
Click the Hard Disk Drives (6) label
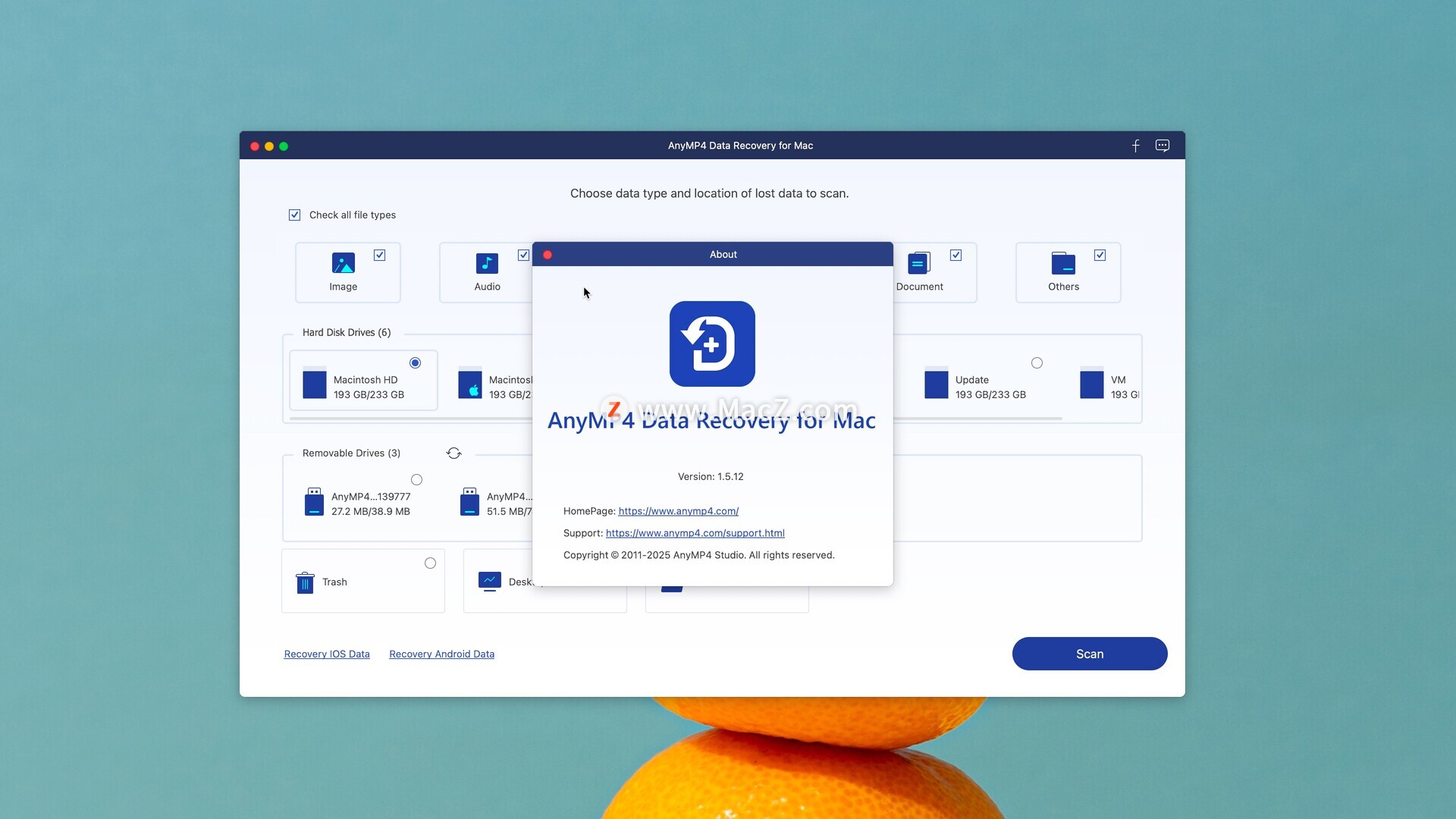tap(347, 333)
